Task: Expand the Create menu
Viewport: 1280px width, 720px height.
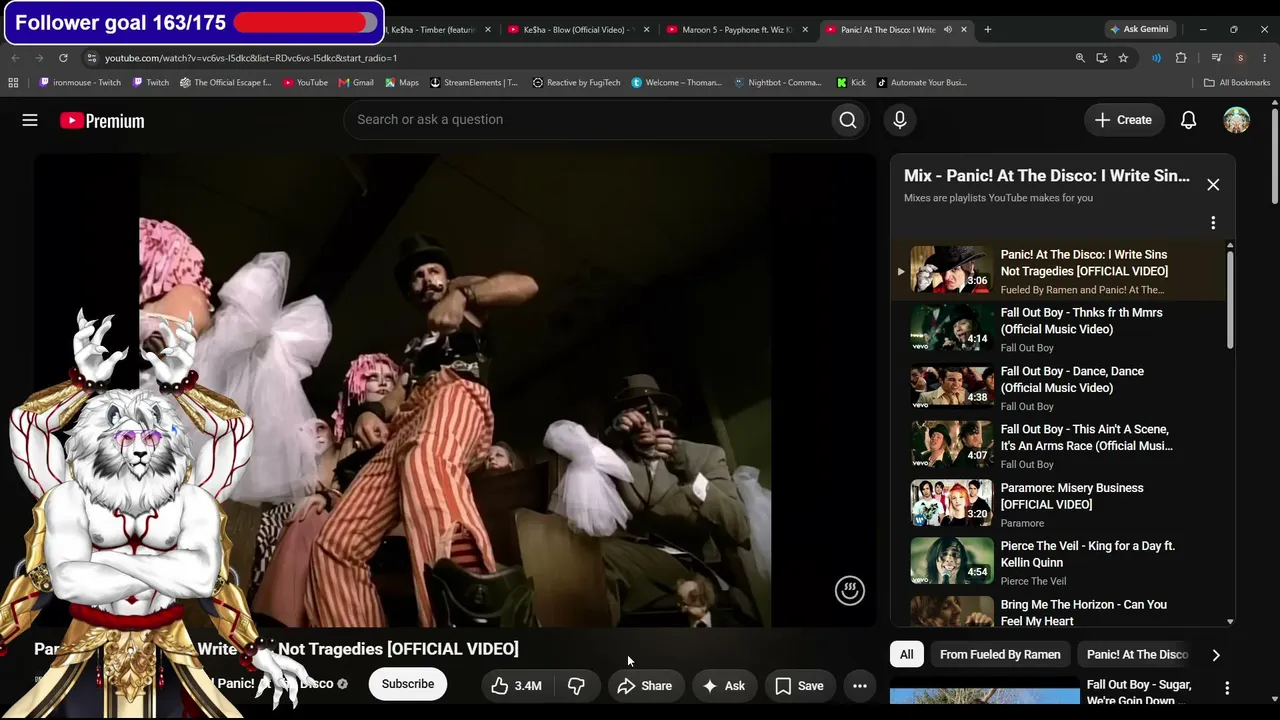Action: [x=1124, y=120]
